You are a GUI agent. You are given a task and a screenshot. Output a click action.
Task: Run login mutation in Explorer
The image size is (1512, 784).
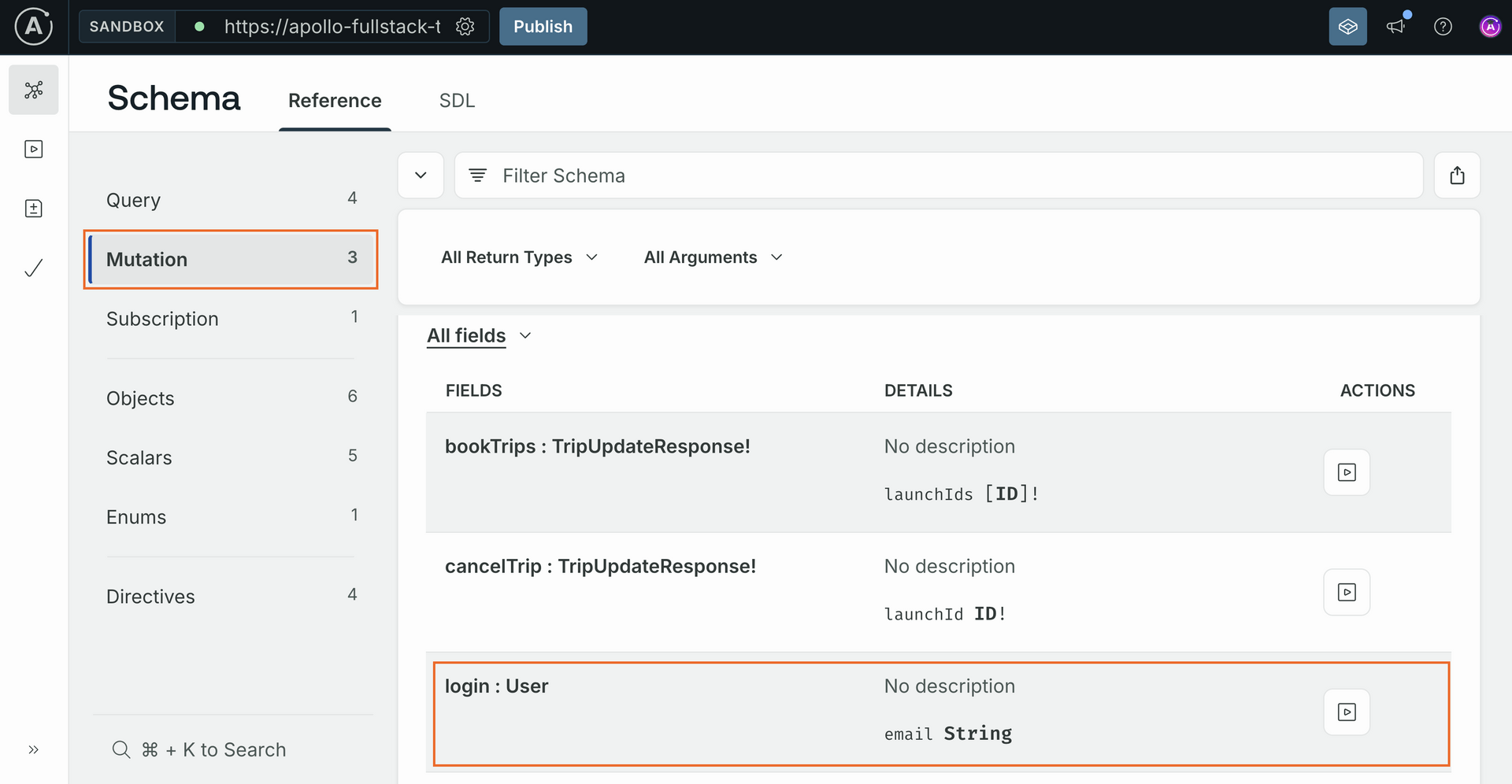pos(1347,712)
